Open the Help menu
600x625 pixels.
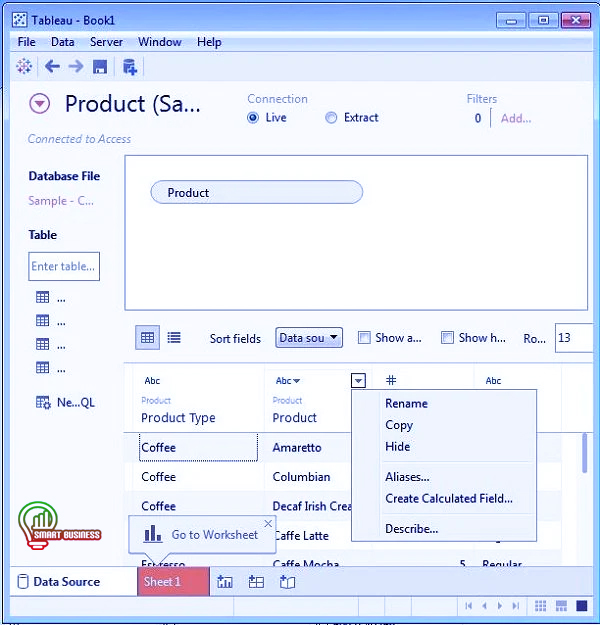[x=209, y=42]
